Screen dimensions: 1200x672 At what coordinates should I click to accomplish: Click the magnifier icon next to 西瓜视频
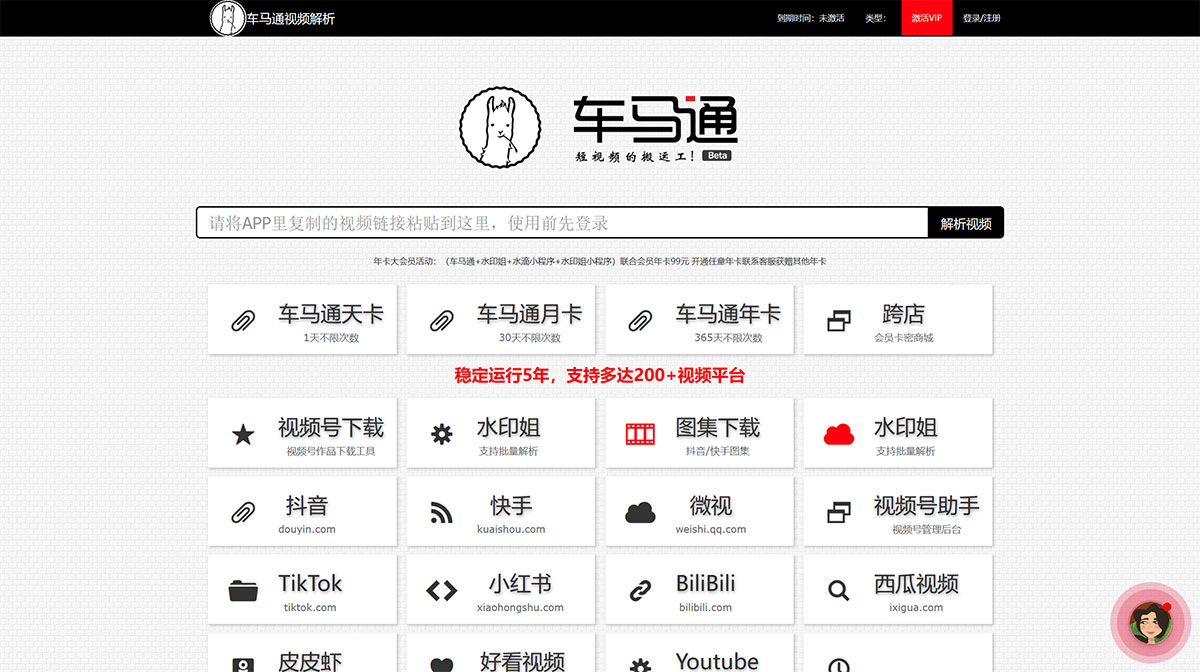click(838, 589)
